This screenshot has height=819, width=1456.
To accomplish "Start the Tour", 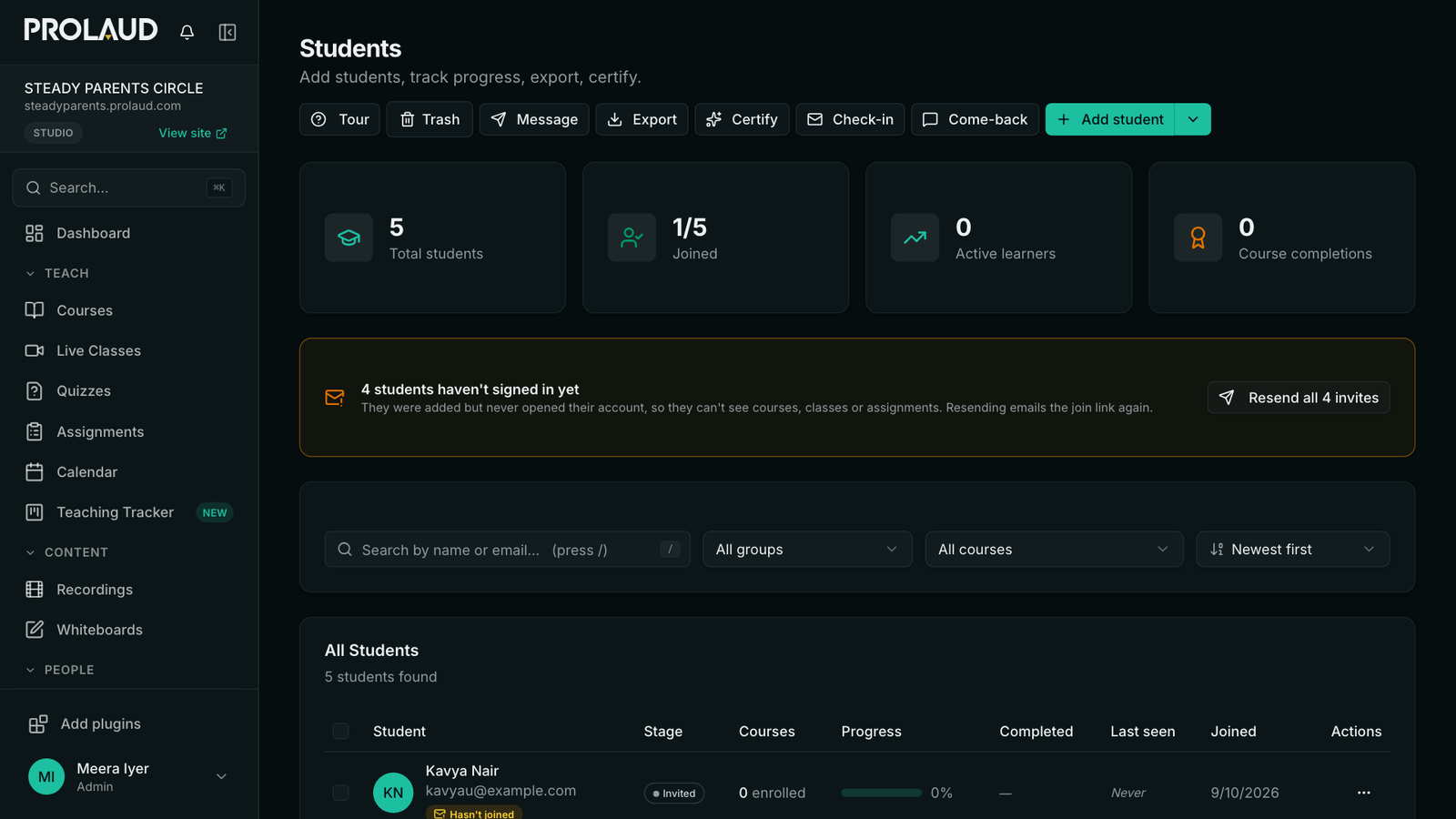I will point(340,119).
